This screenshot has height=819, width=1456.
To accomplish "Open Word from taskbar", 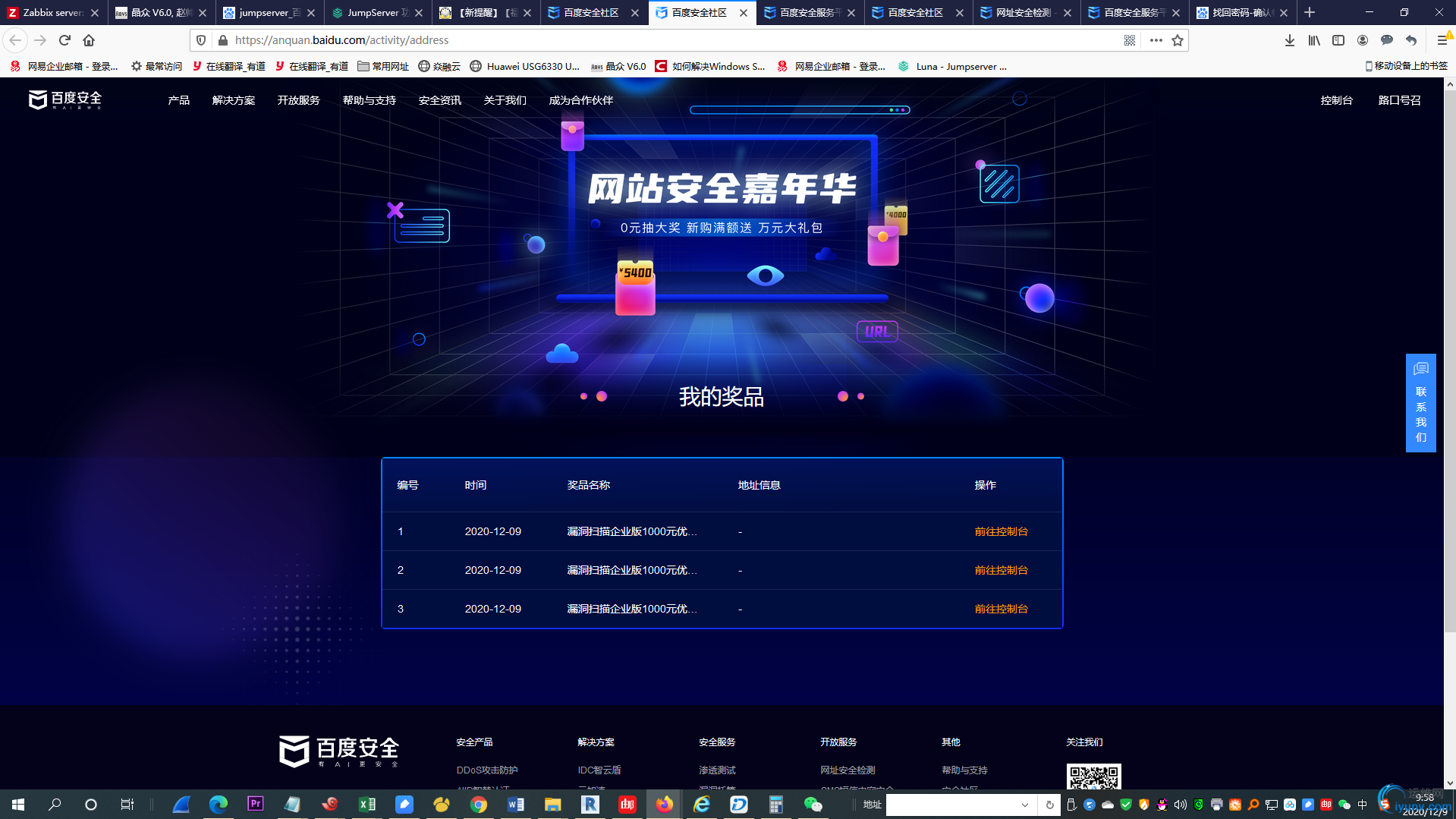I will coord(516,804).
